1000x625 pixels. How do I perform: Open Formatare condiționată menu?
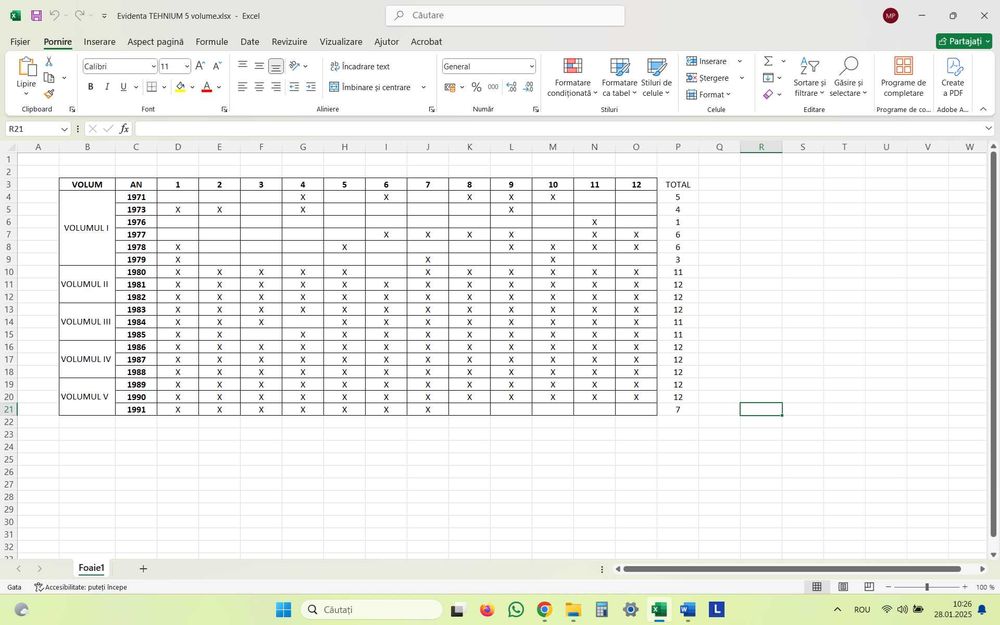572,77
